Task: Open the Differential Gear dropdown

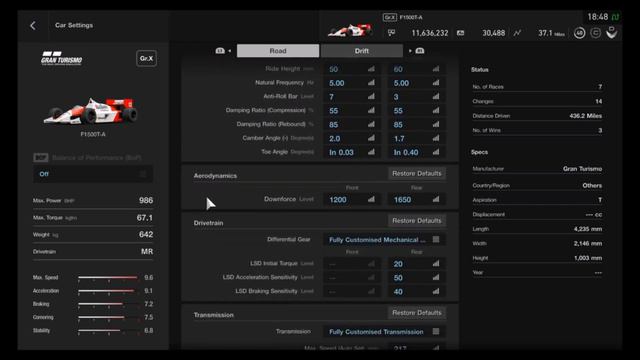Action: 384,240
